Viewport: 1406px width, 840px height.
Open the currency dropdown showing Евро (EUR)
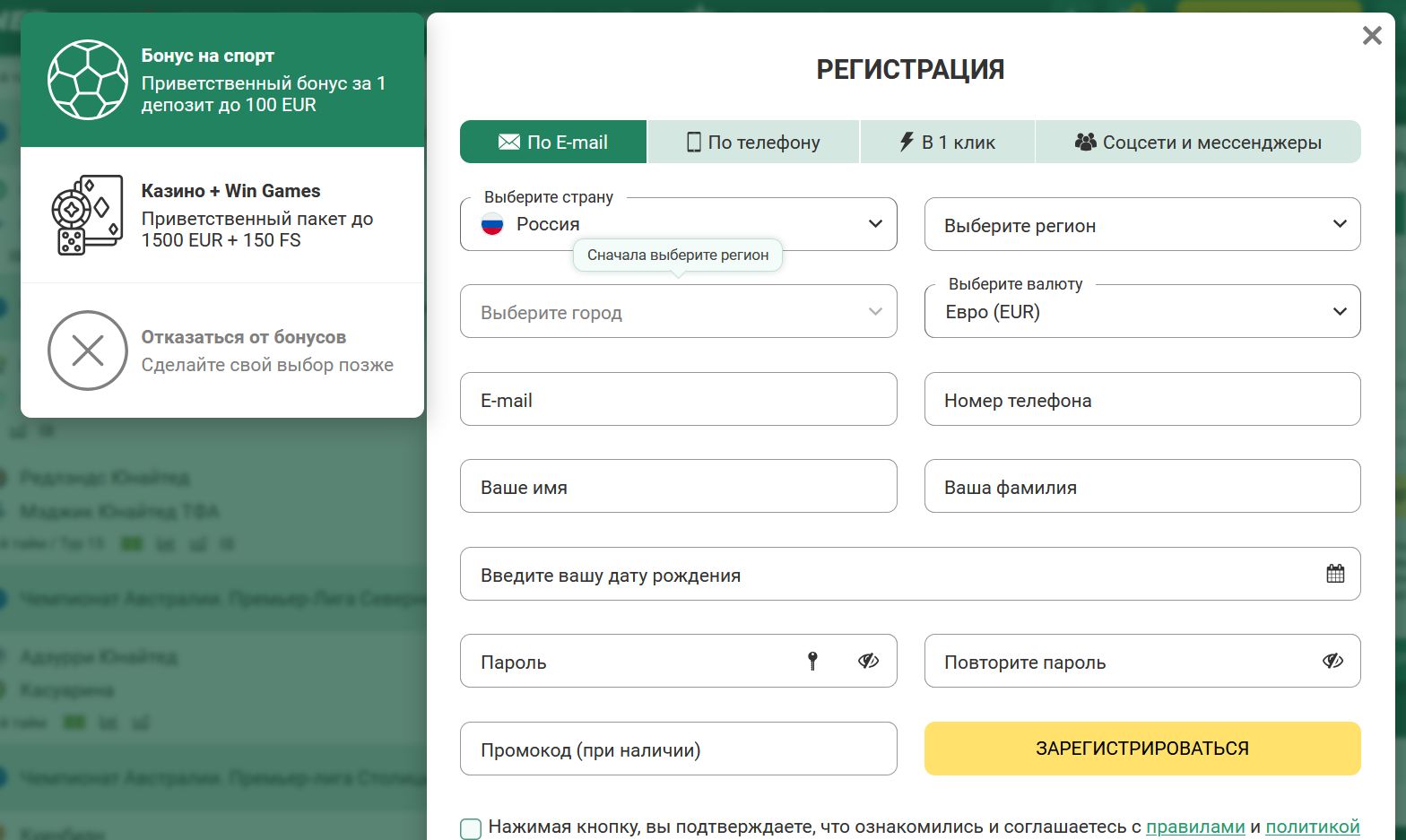(x=1141, y=312)
